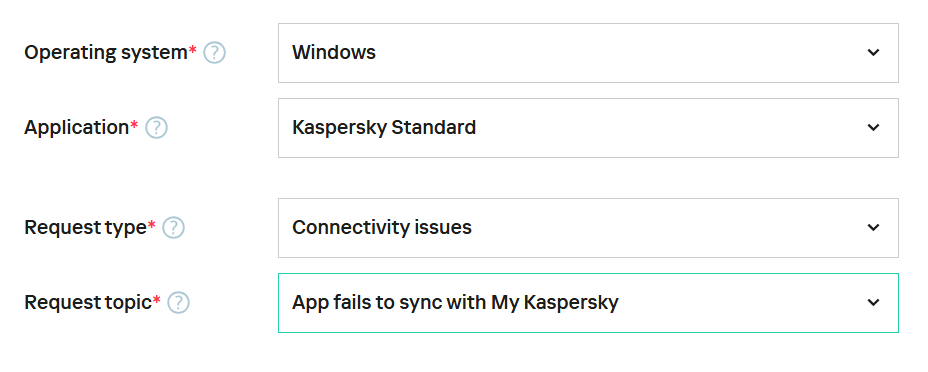Select the field showing Windows
928x372 pixels.
click(588, 53)
